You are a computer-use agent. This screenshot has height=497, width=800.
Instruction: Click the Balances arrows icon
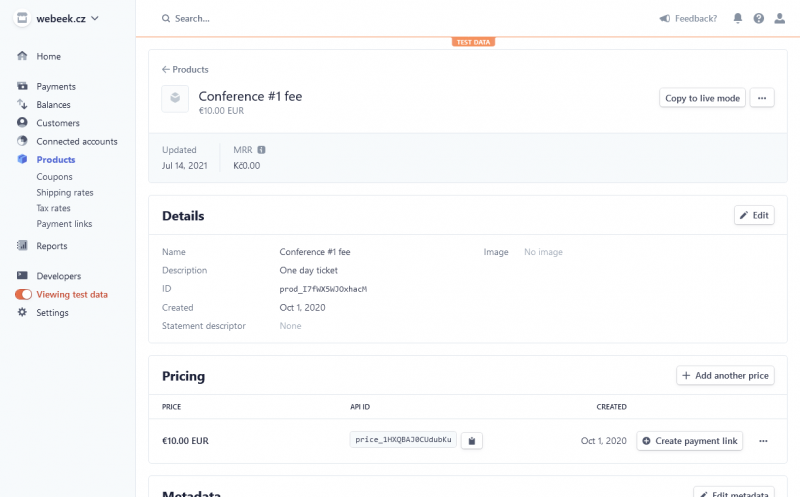(x=22, y=104)
